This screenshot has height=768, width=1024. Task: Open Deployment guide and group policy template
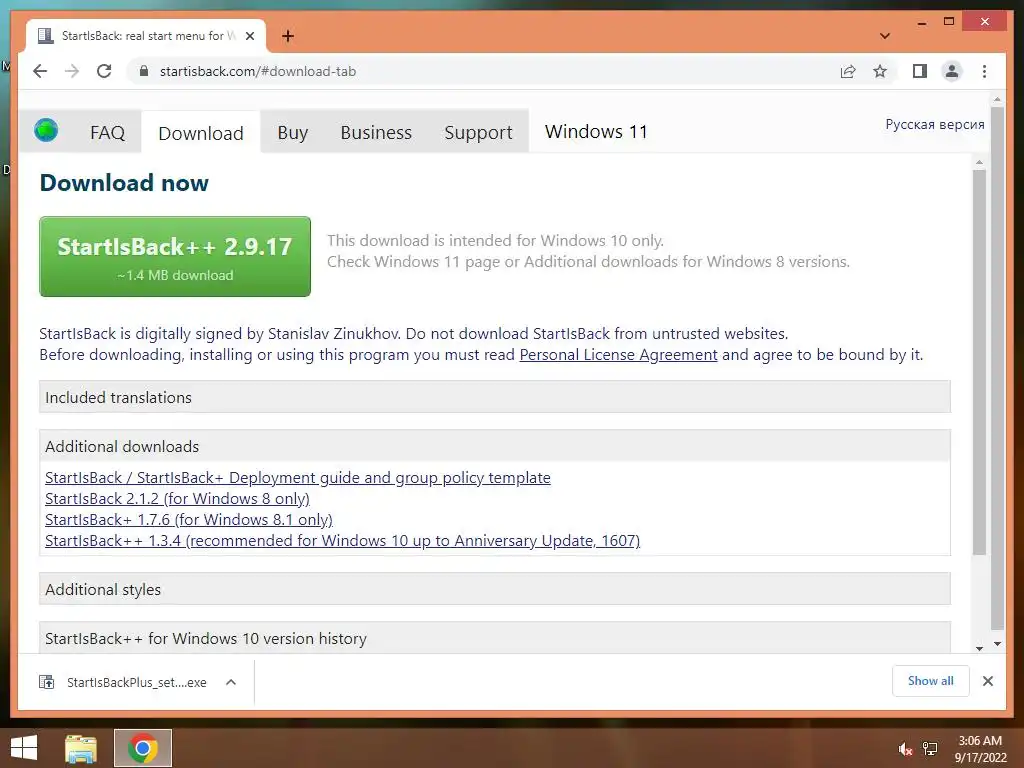(x=298, y=477)
